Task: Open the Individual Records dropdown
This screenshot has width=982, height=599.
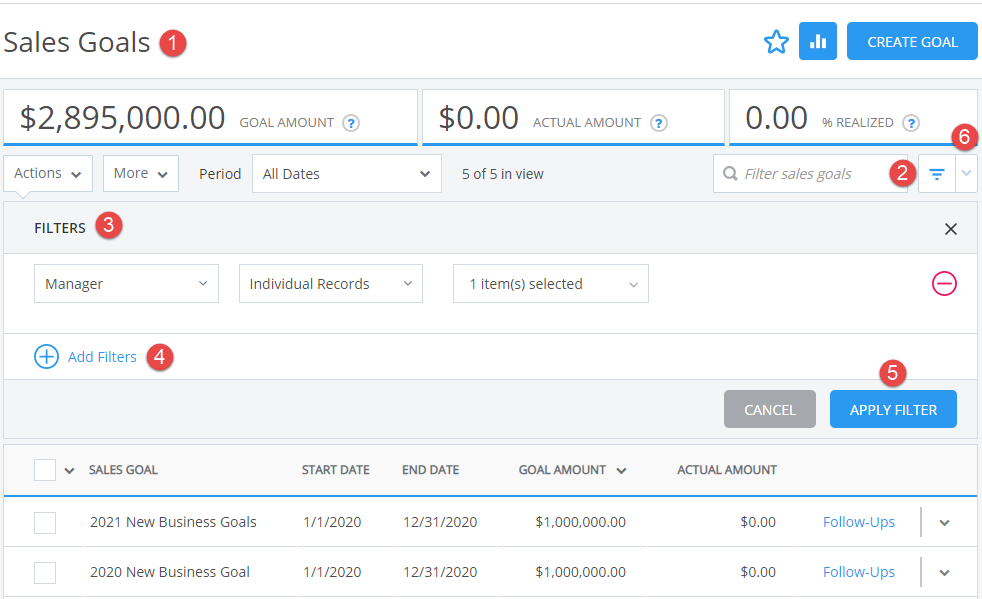Action: point(331,283)
